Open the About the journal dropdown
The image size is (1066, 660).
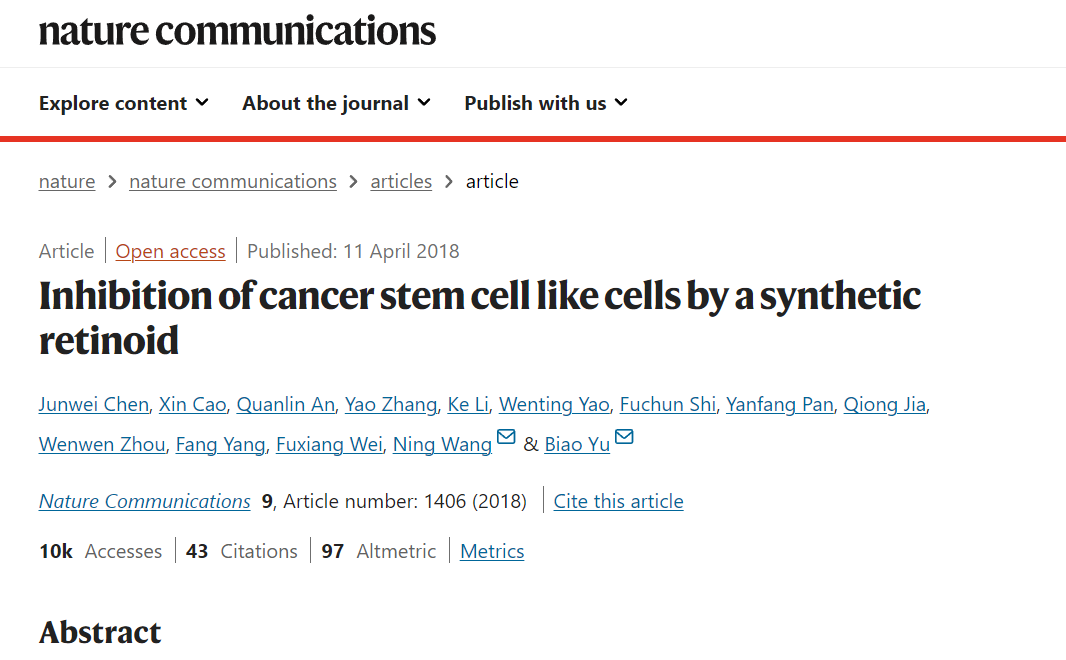coord(336,103)
